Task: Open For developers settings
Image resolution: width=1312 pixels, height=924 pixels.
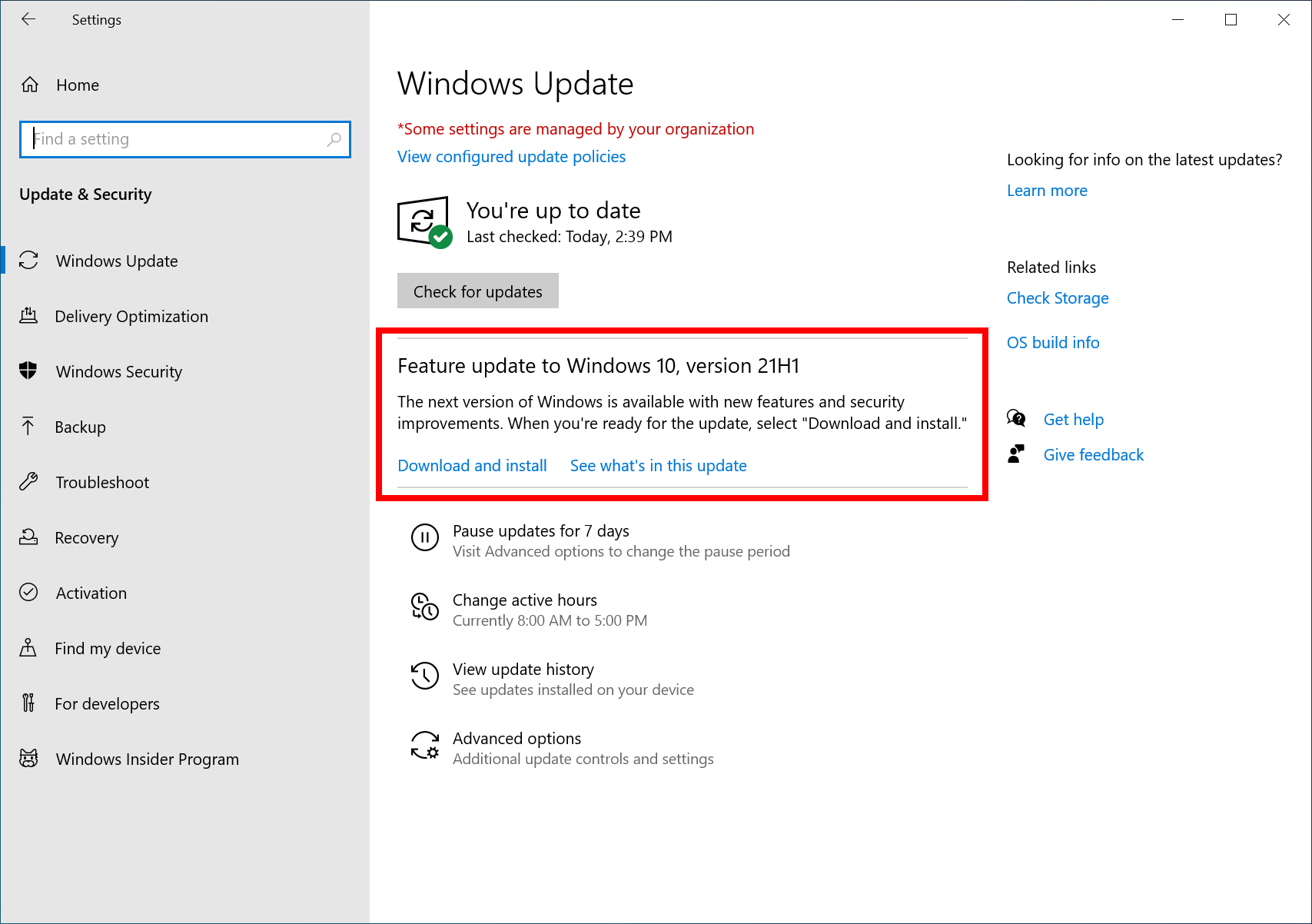Action: coord(108,703)
